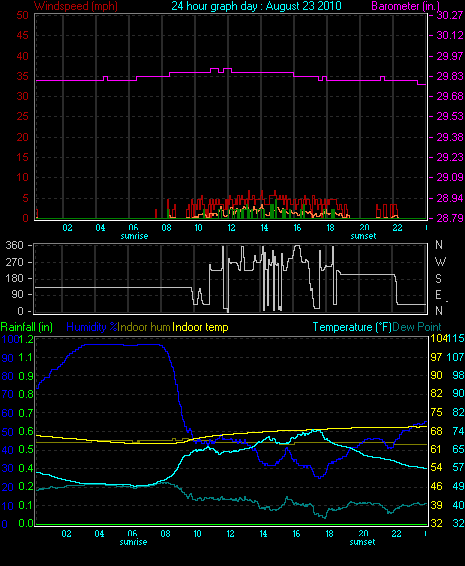The width and height of the screenshot is (465, 566).
Task: Click the sunrise marker under wind graph
Action: 134,236
